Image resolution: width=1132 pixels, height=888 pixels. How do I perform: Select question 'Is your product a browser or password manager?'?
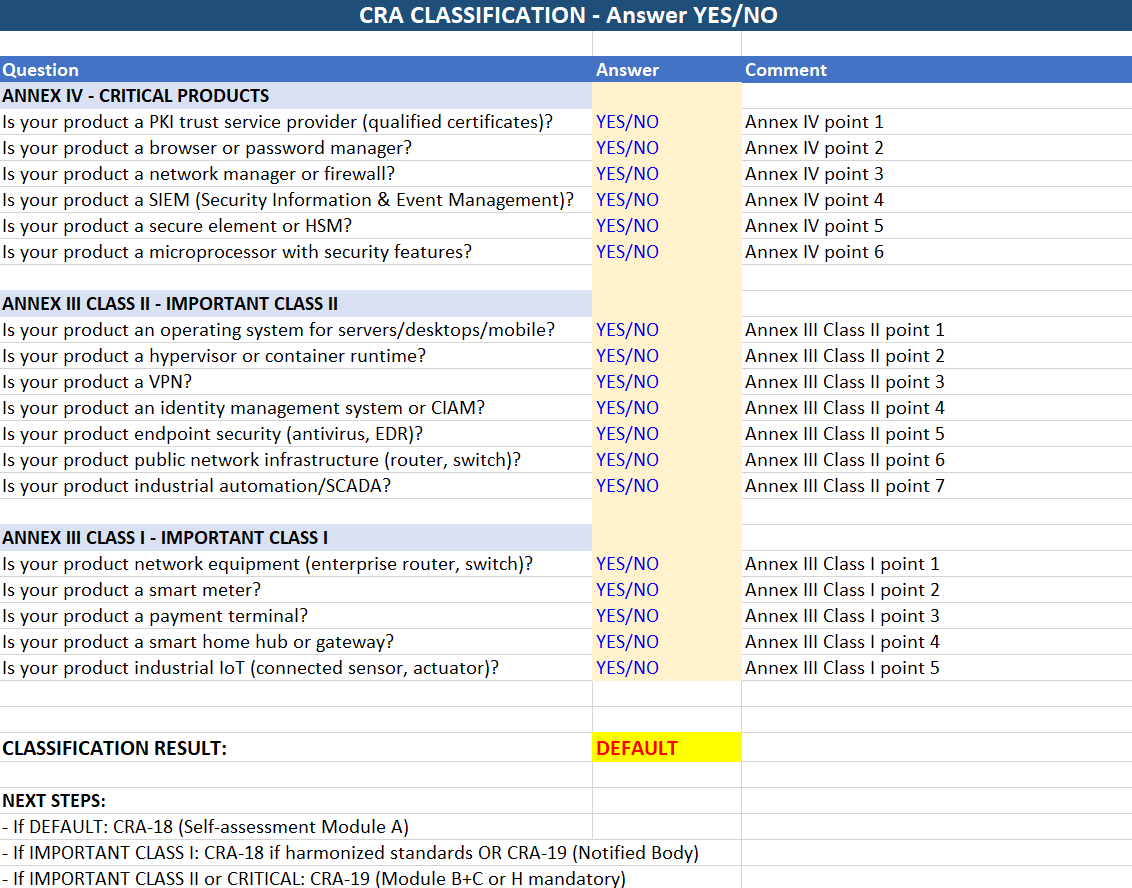point(207,148)
